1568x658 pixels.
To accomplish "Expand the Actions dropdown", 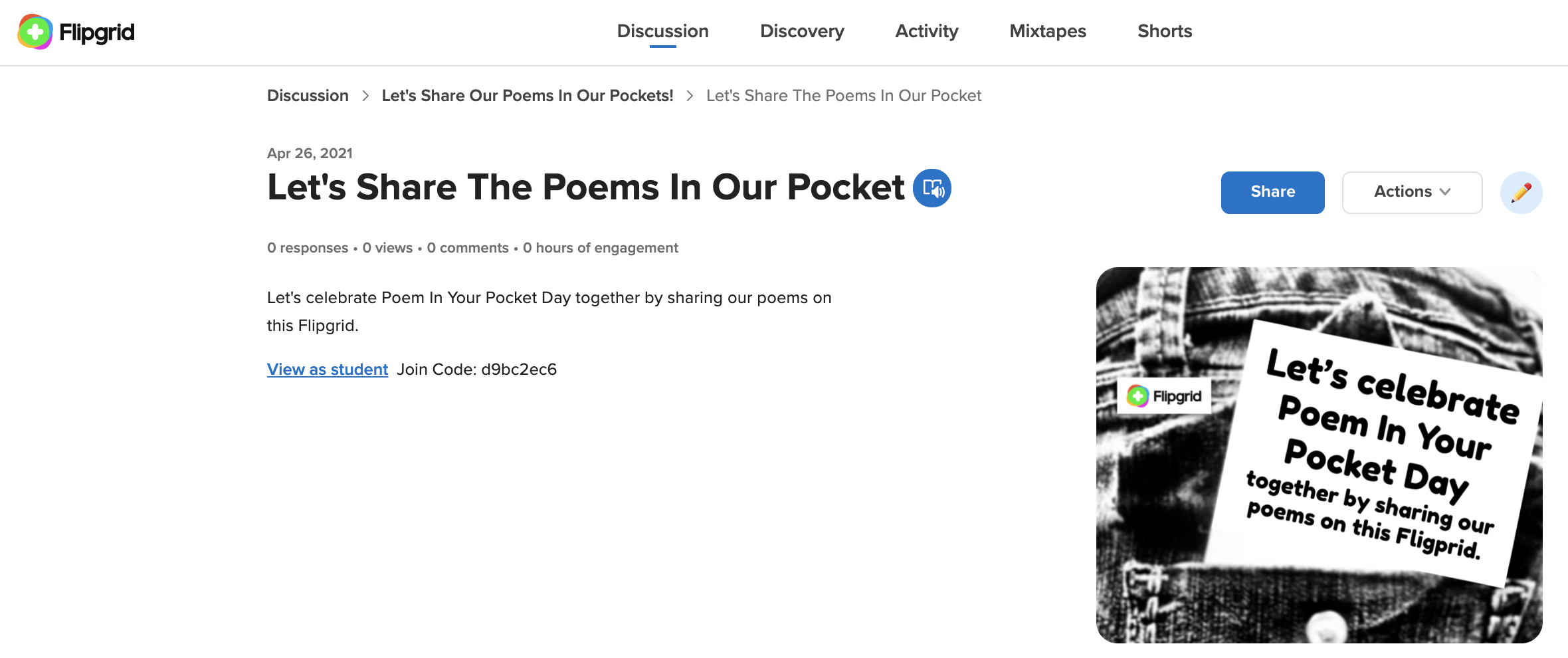I will point(1411,192).
